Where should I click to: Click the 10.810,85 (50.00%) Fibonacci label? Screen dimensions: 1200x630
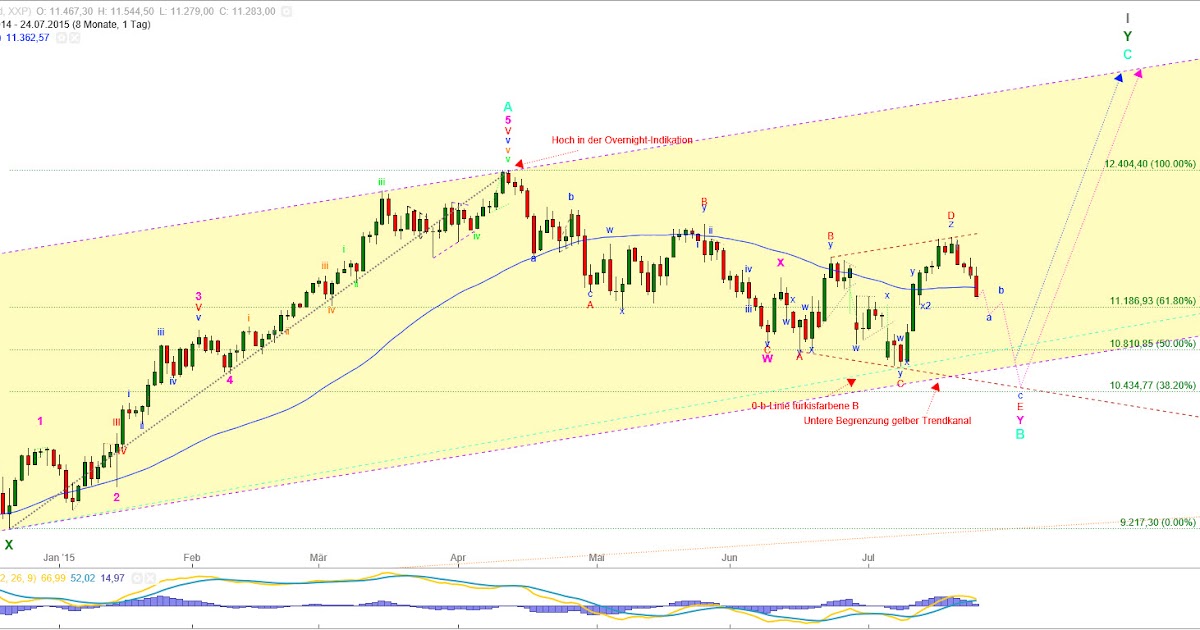(1152, 343)
